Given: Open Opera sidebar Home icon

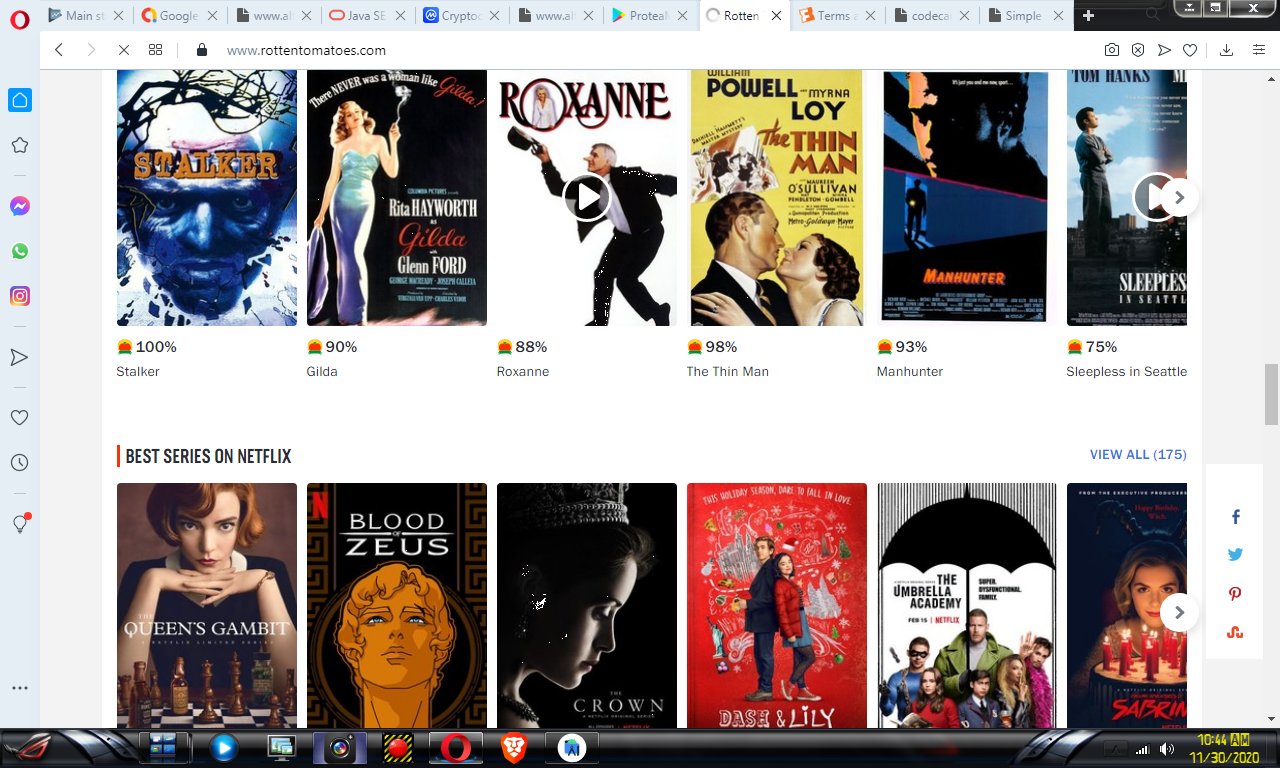Looking at the screenshot, I should (x=20, y=100).
